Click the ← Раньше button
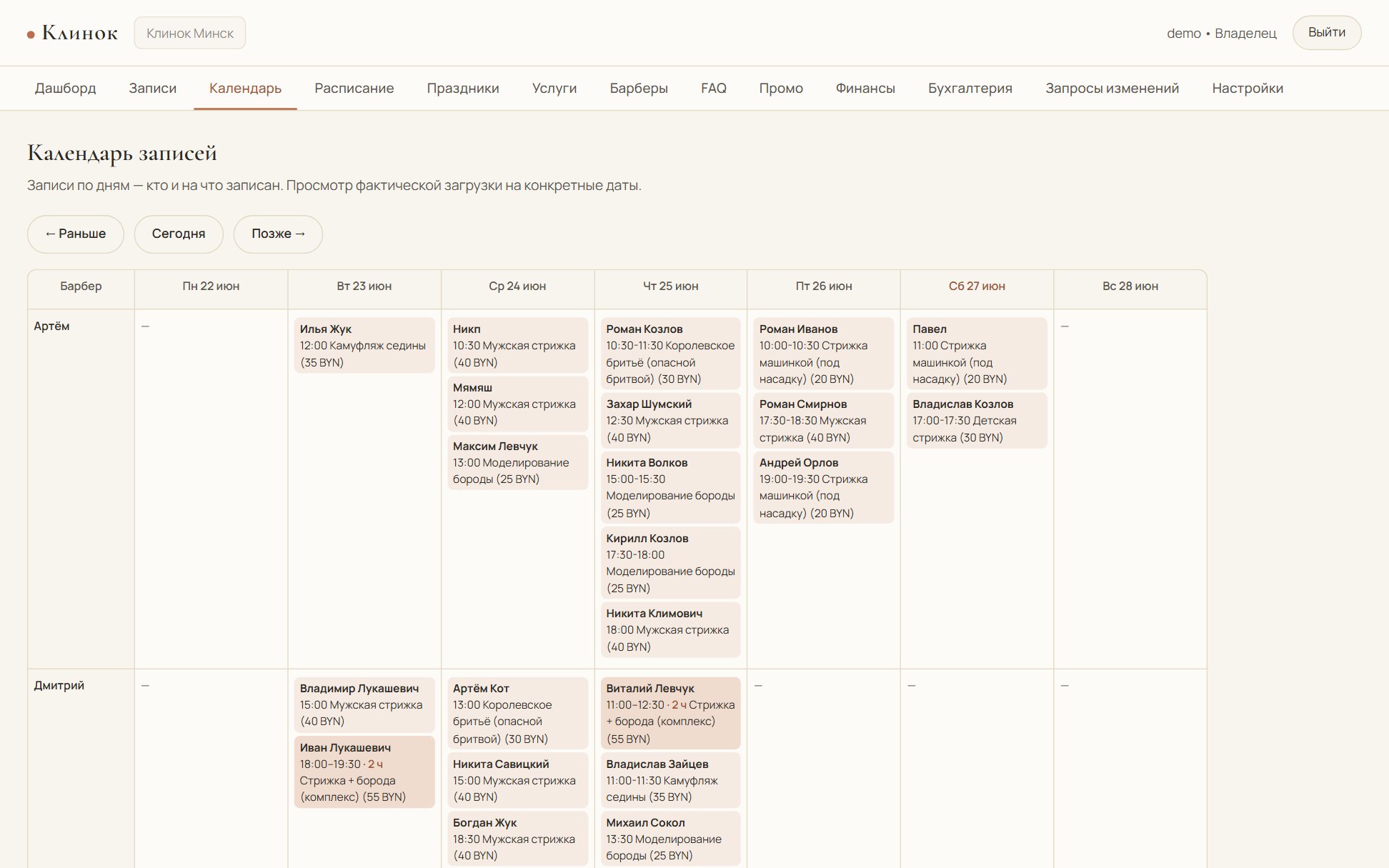The height and width of the screenshot is (868, 1389). (x=76, y=234)
